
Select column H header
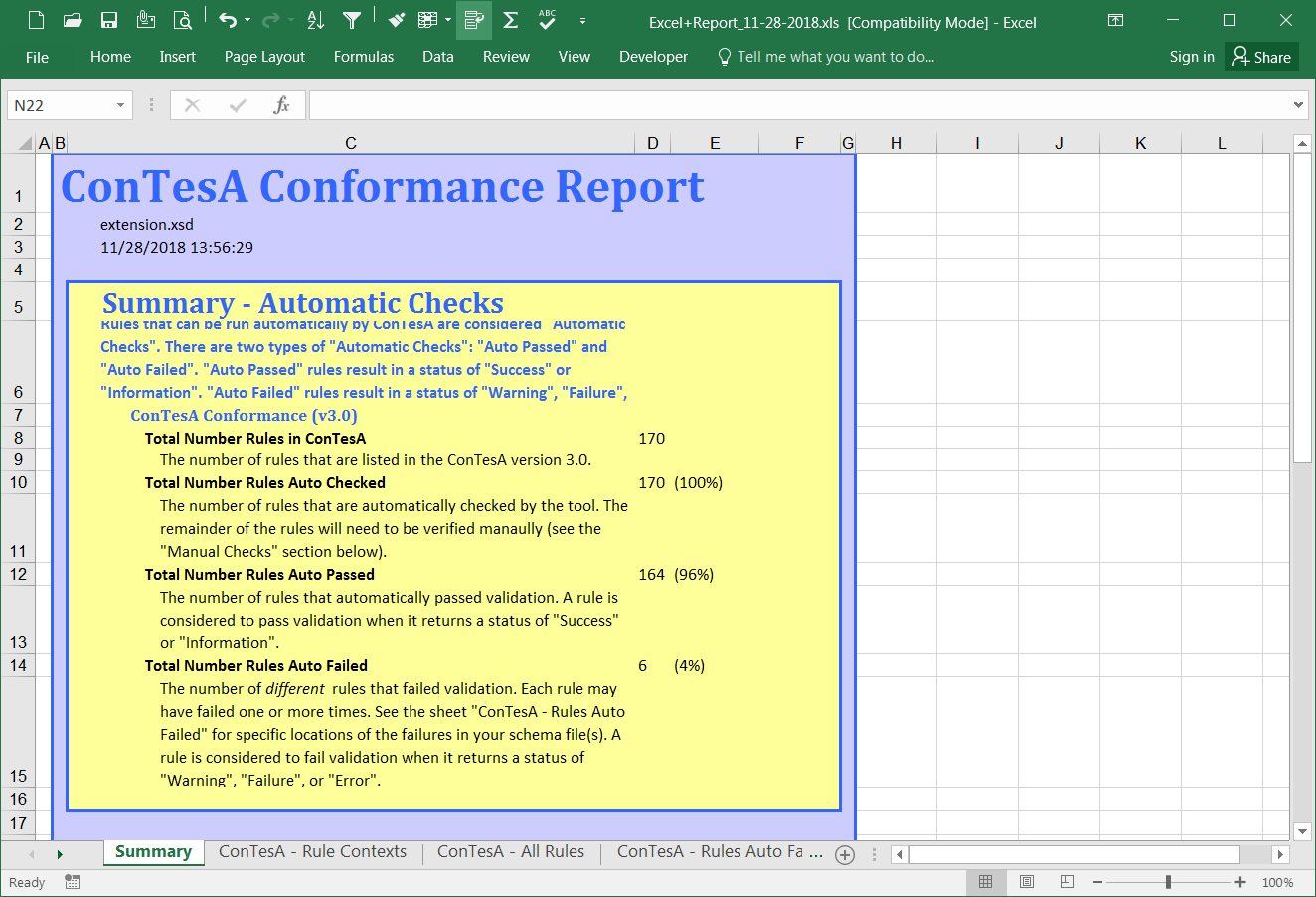pyautogui.click(x=896, y=143)
